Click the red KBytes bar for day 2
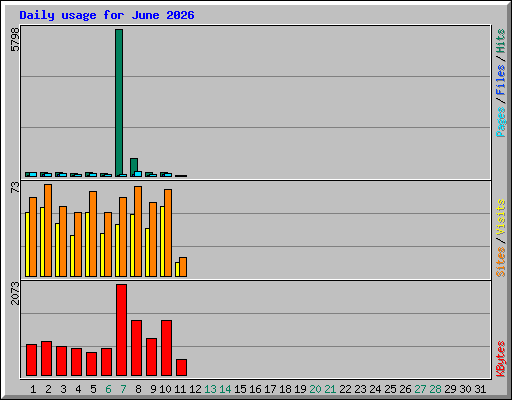512x400 pixels. tap(46, 358)
